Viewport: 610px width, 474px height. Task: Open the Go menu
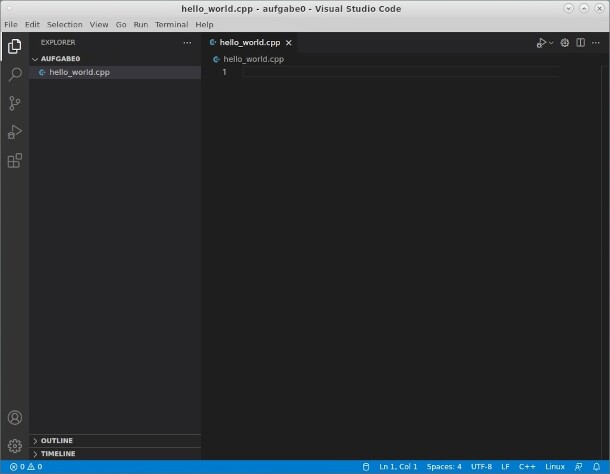[x=121, y=25]
